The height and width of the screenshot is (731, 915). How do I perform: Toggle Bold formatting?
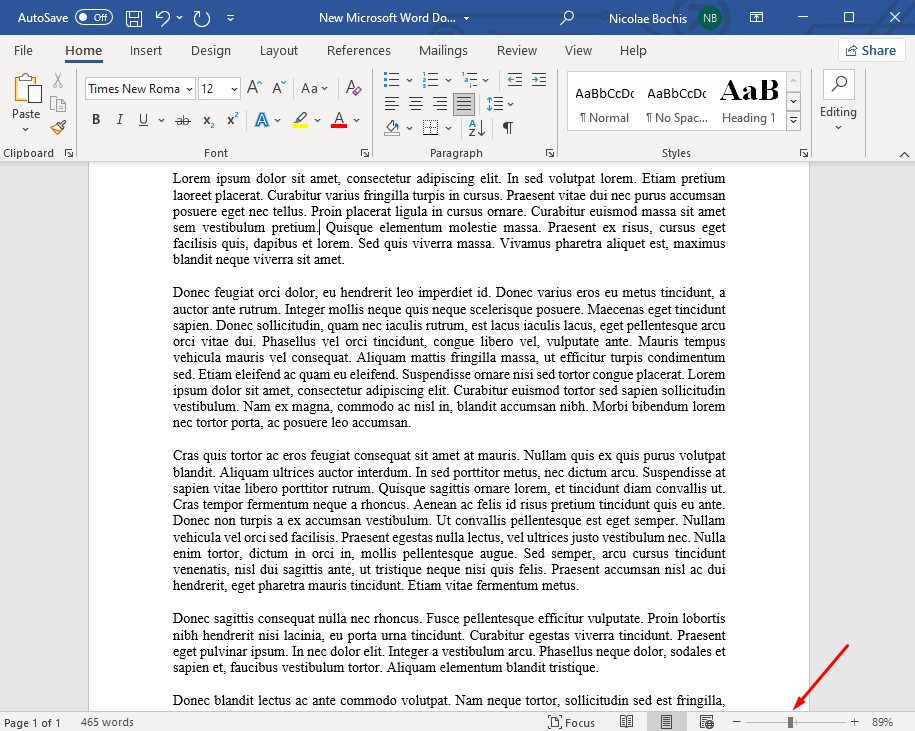[96, 120]
